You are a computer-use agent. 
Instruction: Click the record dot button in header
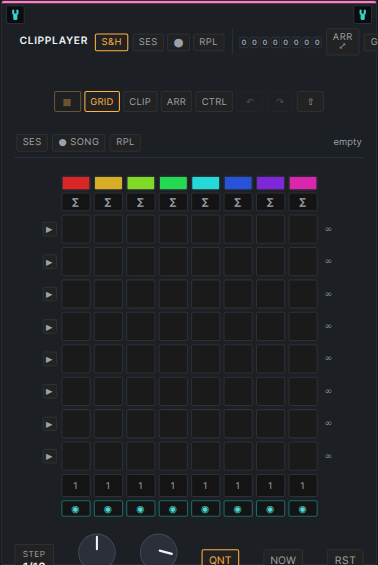(x=178, y=43)
